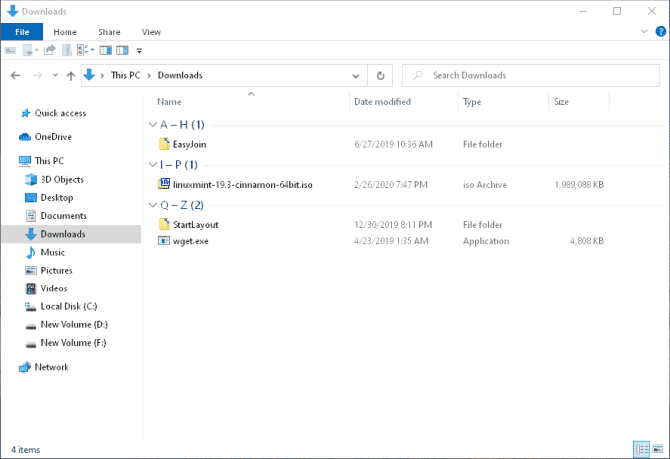Open the File menu
The height and width of the screenshot is (459, 670).
tap(22, 32)
